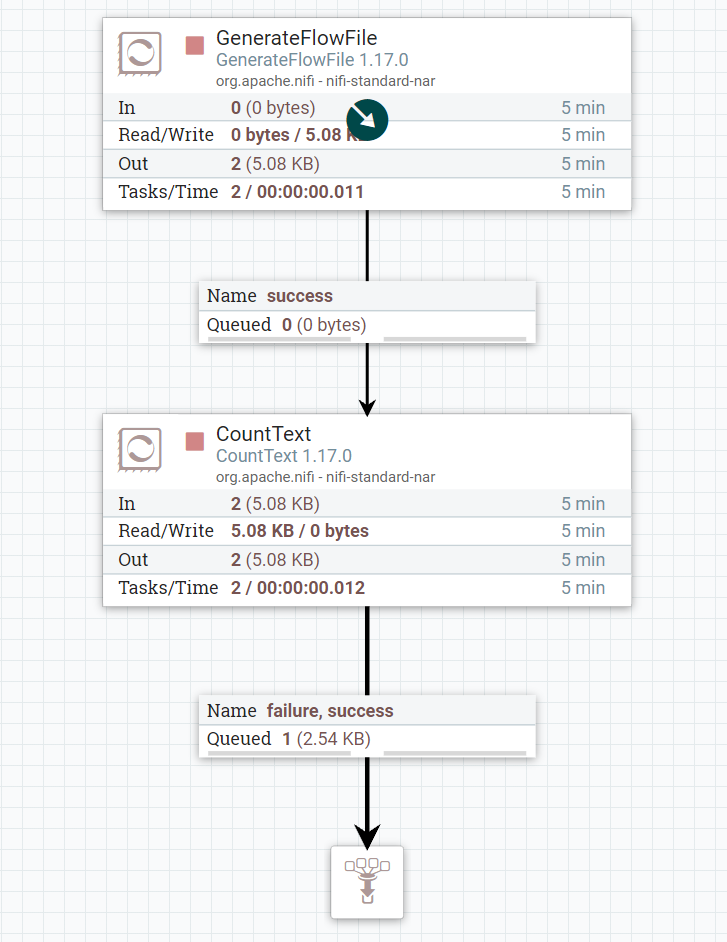The image size is (727, 942).
Task: Click the arrowhead pointing into the funnel
Action: [367, 834]
